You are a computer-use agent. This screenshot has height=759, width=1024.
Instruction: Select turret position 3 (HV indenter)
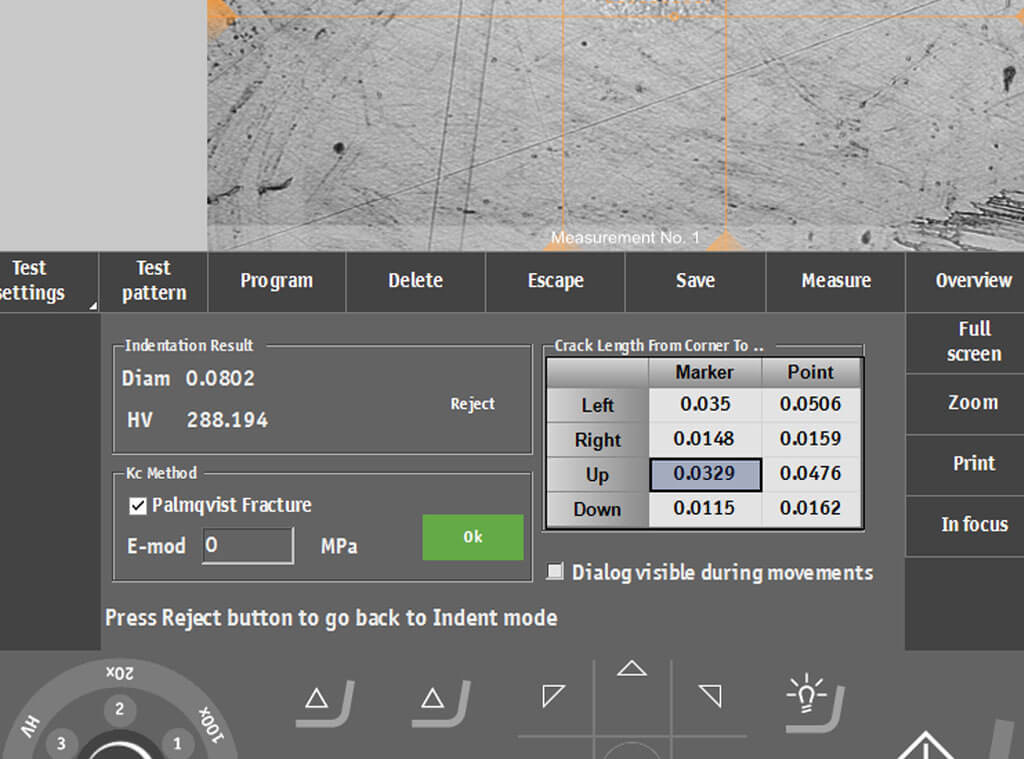click(61, 743)
